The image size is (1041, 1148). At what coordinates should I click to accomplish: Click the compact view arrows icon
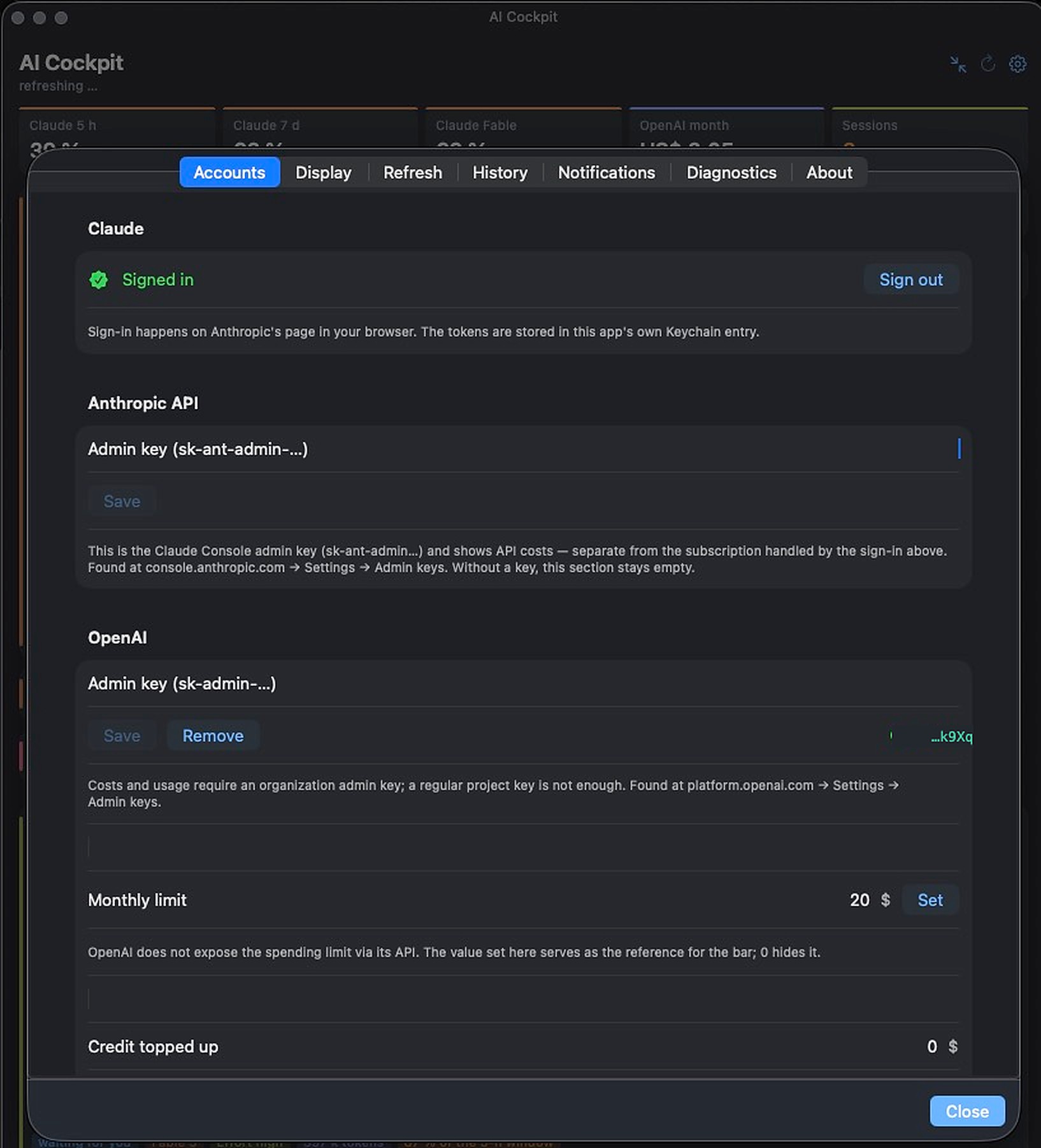[x=958, y=64]
